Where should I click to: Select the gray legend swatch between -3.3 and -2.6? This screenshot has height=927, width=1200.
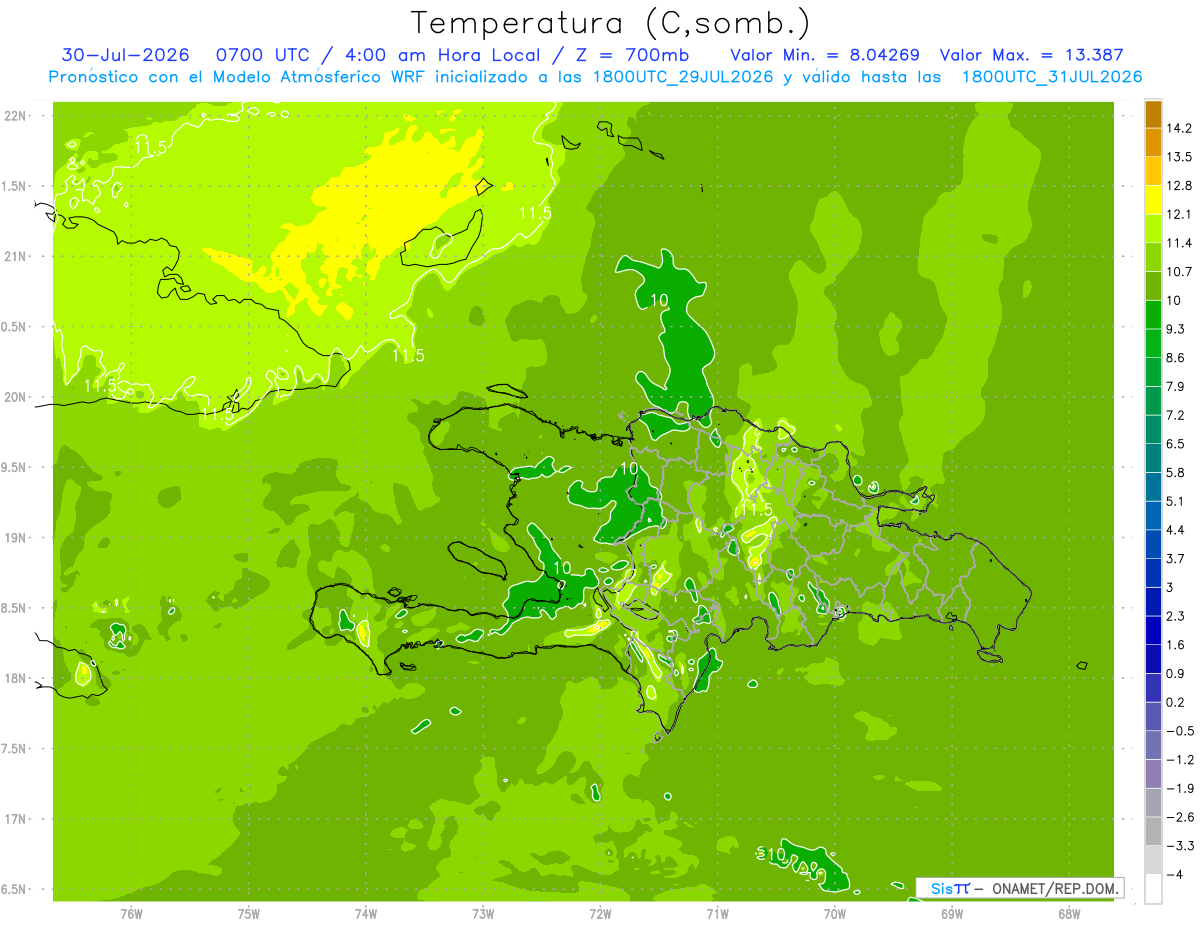click(x=1153, y=832)
